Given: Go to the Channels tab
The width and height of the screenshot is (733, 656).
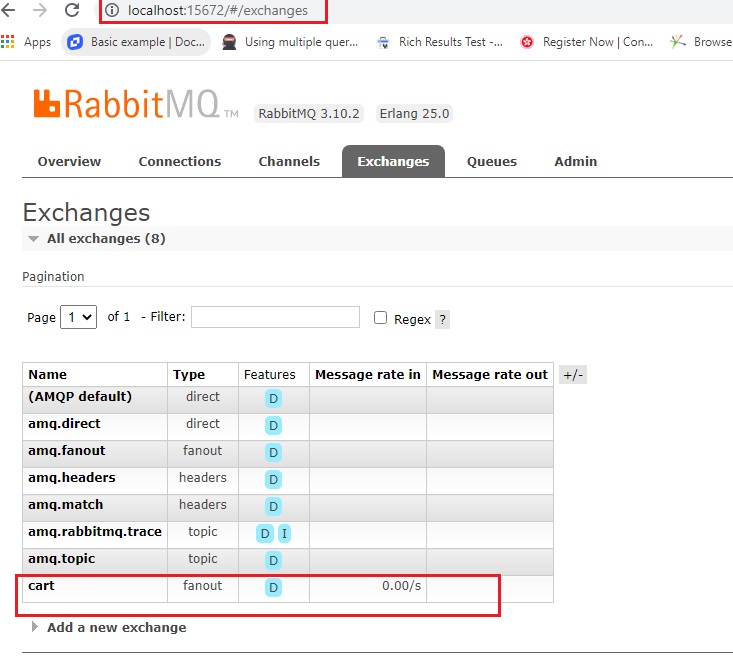Looking at the screenshot, I should tap(289, 161).
